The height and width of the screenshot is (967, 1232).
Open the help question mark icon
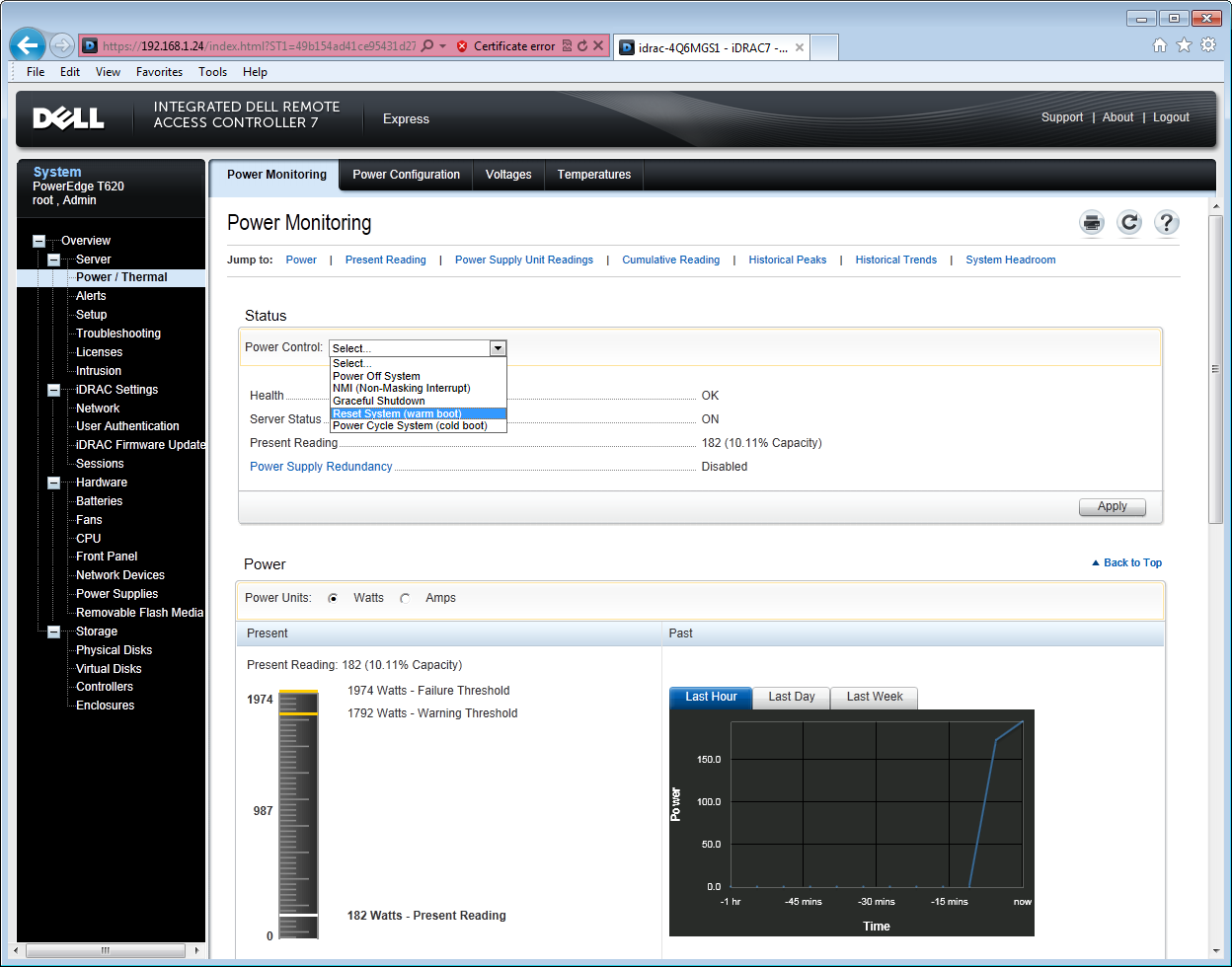(1167, 223)
